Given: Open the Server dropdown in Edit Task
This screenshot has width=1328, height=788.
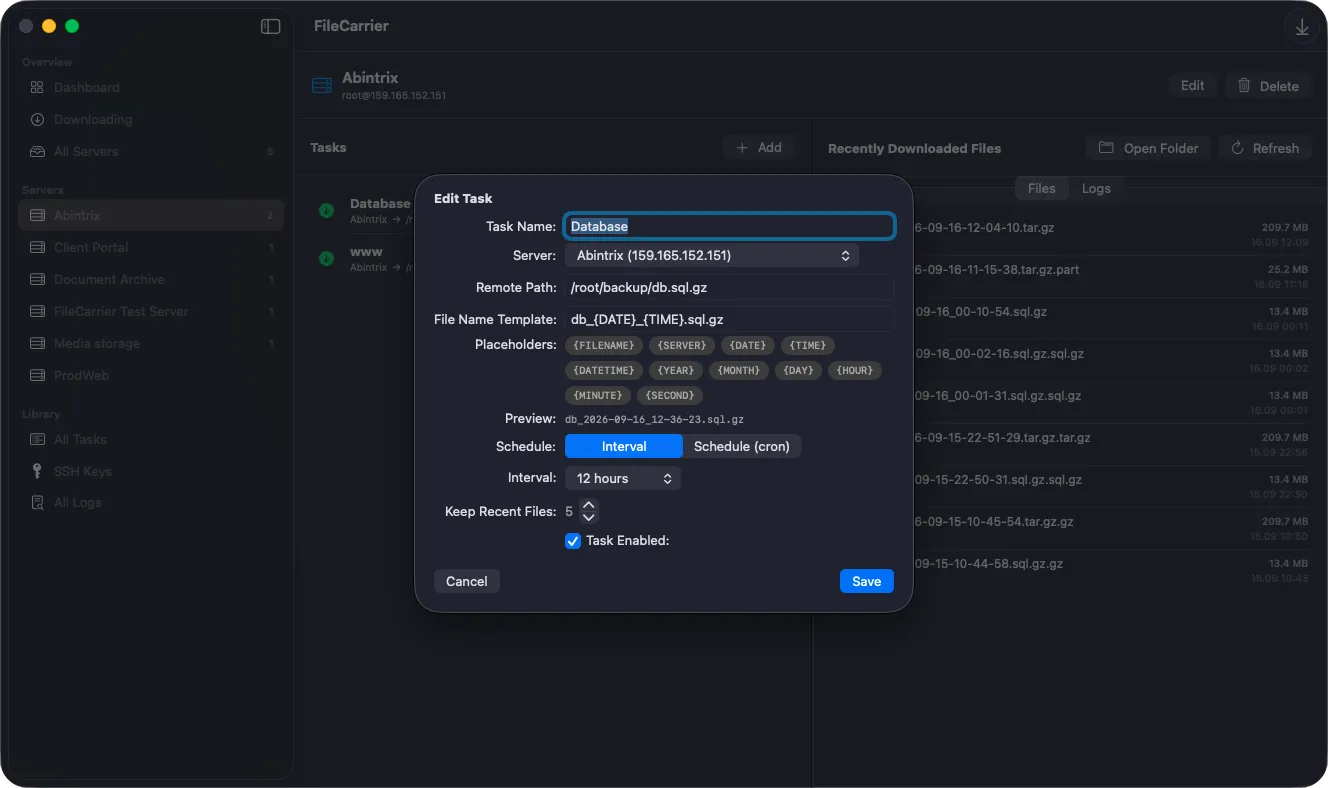Looking at the screenshot, I should click(712, 256).
